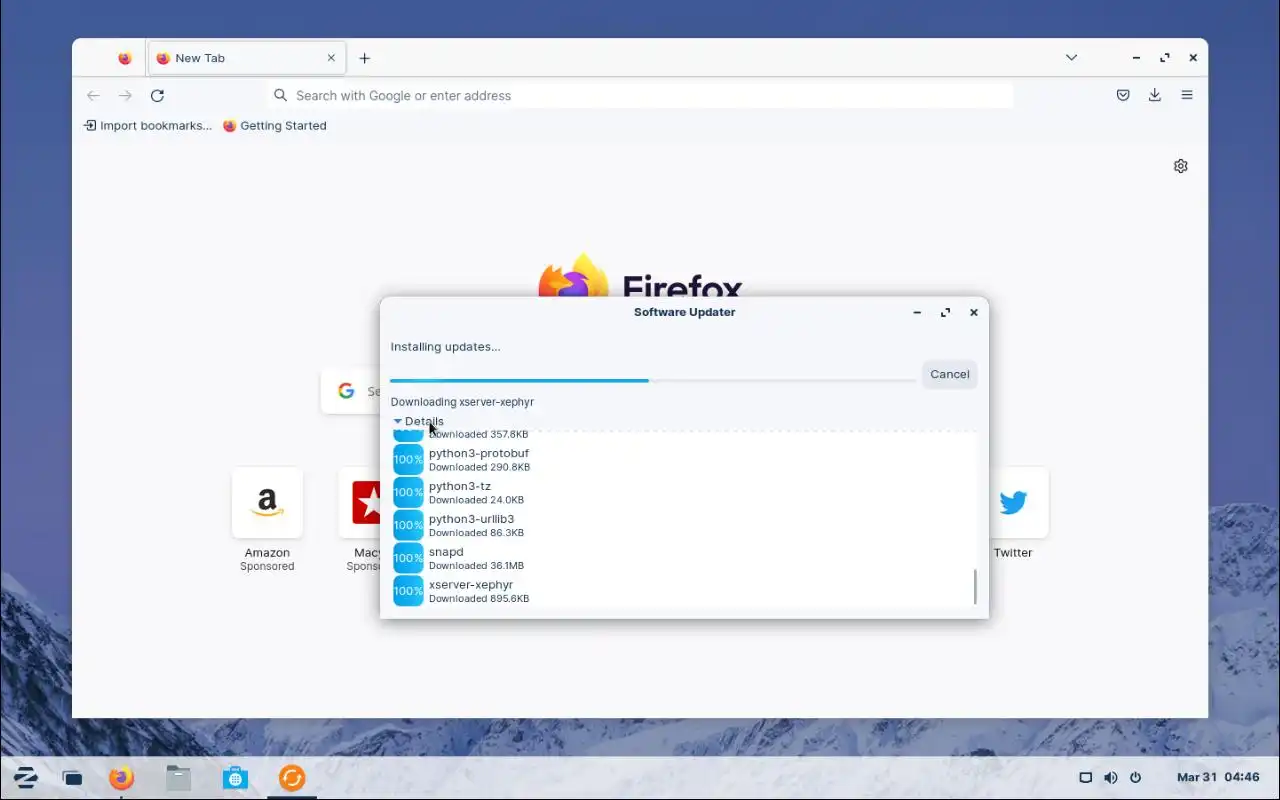Click the details list scrollbar
This screenshot has height=800, width=1280.
(975, 587)
